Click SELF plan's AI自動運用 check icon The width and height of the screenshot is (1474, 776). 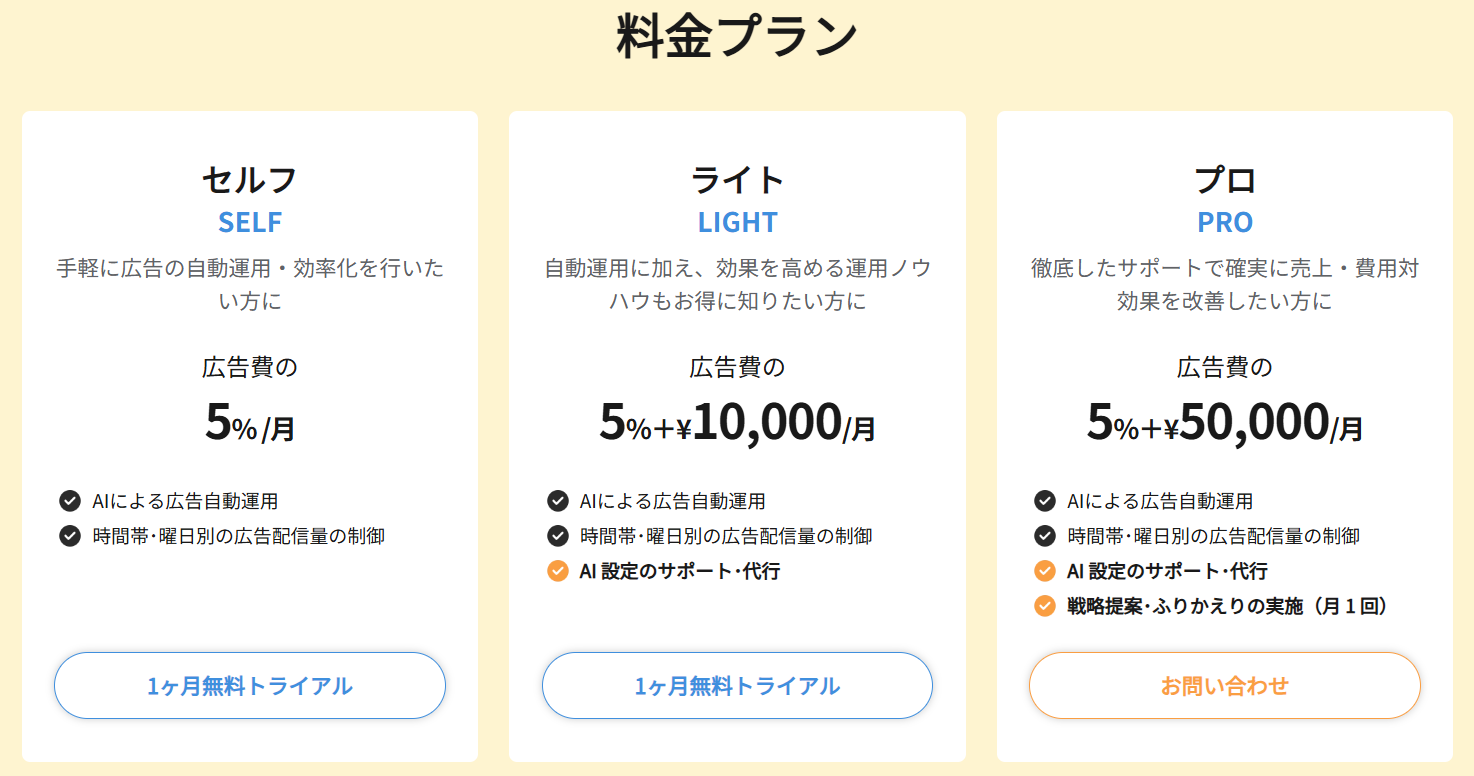point(70,501)
